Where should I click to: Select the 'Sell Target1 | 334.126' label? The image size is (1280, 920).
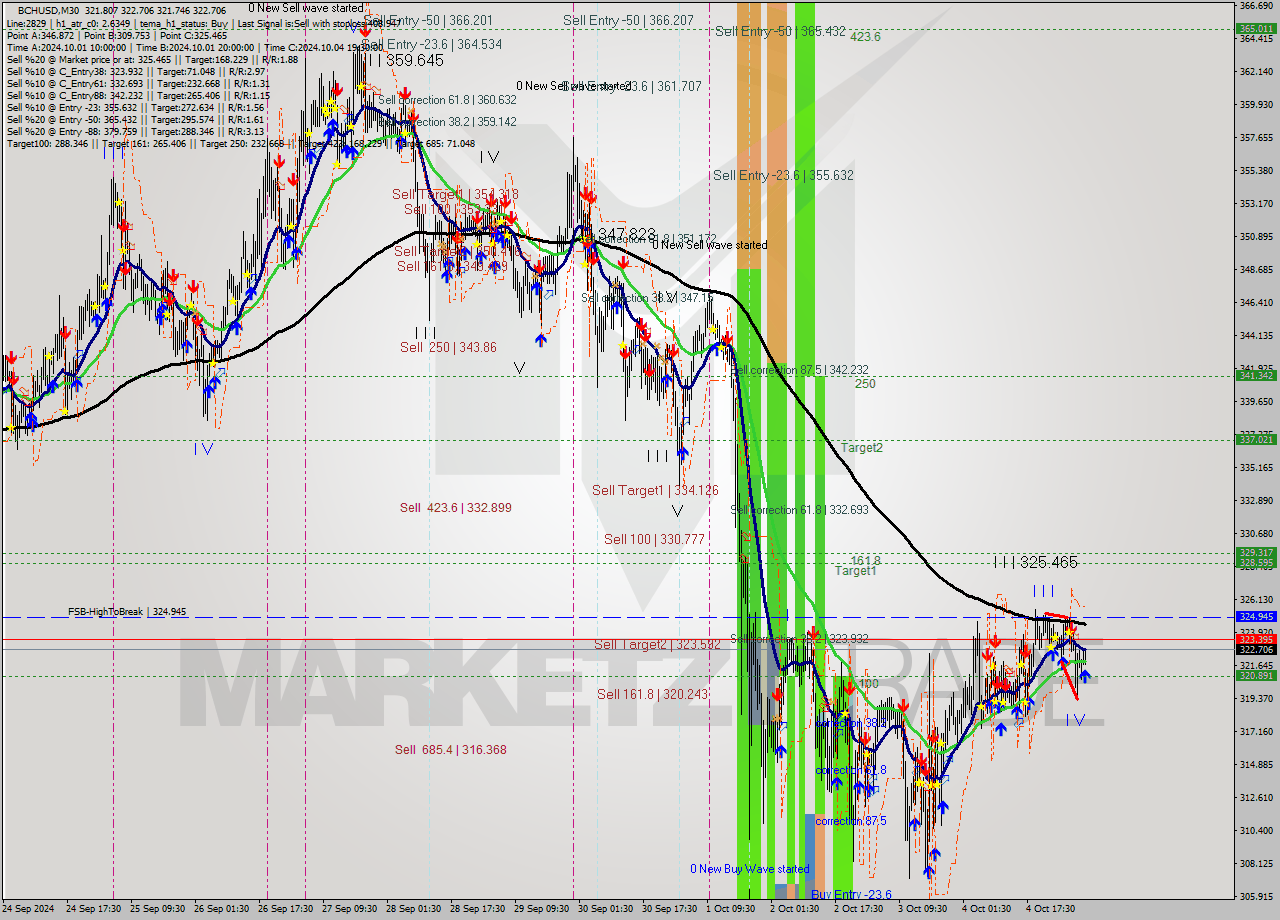pos(655,490)
